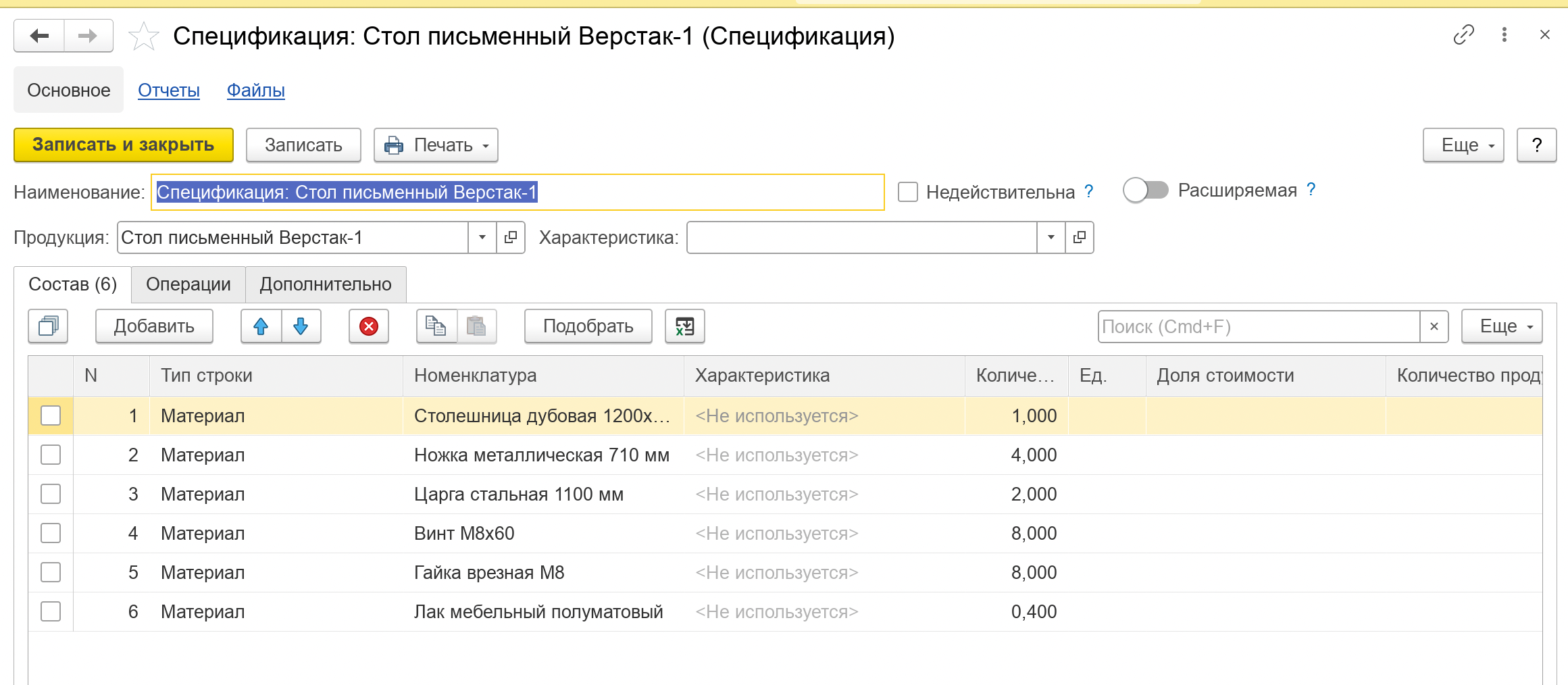Check the Лак мебельный row checkbox
The image size is (1568, 685).
51,611
